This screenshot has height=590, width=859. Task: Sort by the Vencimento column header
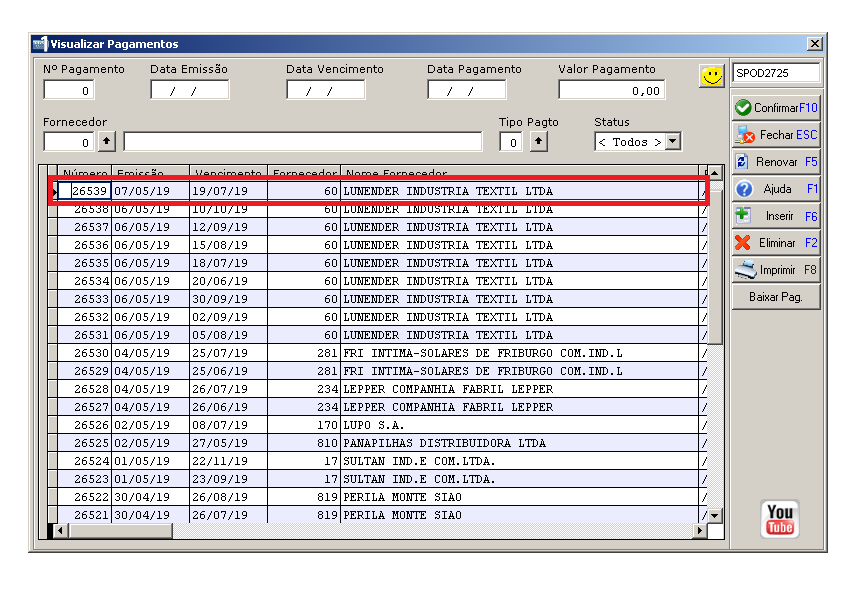pyautogui.click(x=228, y=173)
